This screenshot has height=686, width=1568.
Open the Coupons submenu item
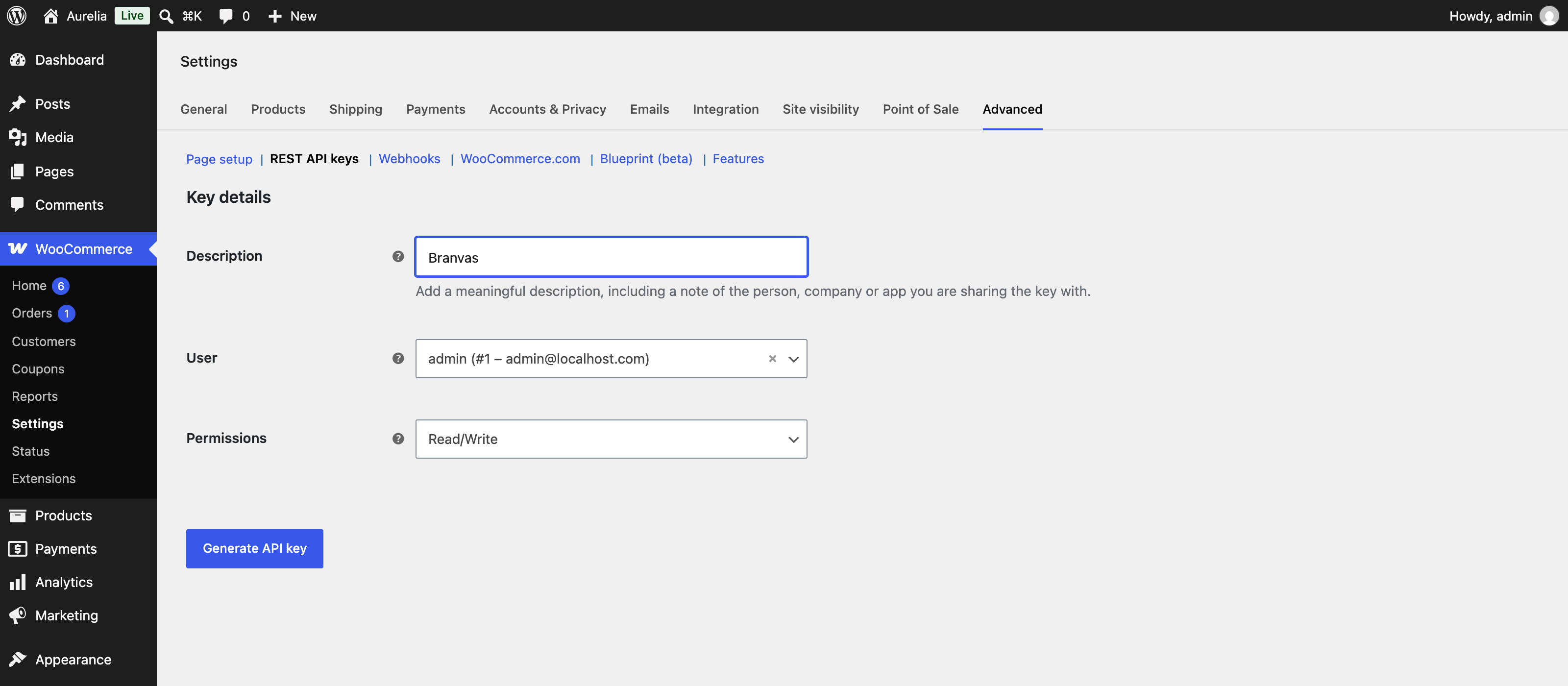38,369
